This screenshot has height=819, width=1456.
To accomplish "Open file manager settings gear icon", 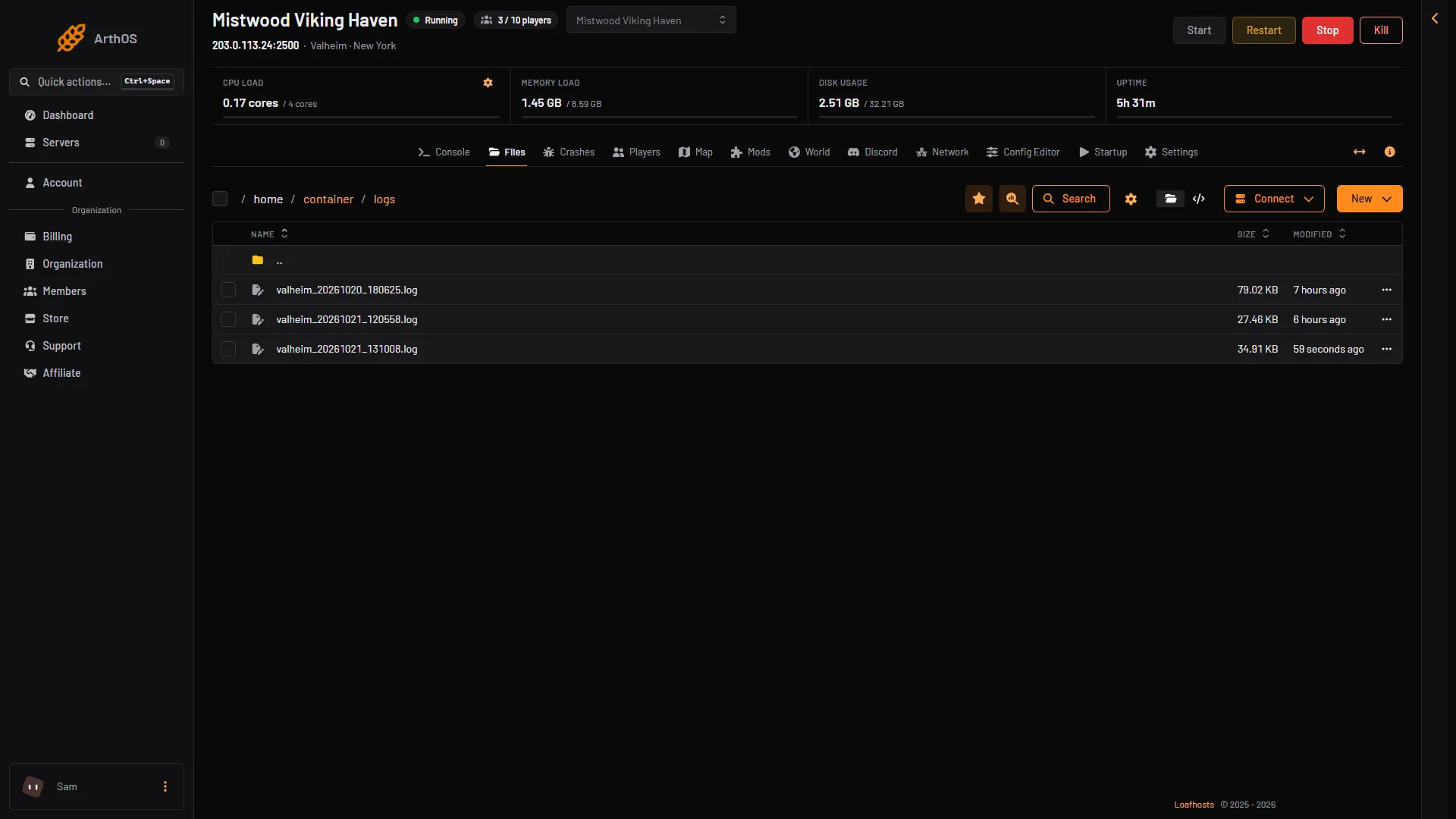I will pyautogui.click(x=1131, y=199).
